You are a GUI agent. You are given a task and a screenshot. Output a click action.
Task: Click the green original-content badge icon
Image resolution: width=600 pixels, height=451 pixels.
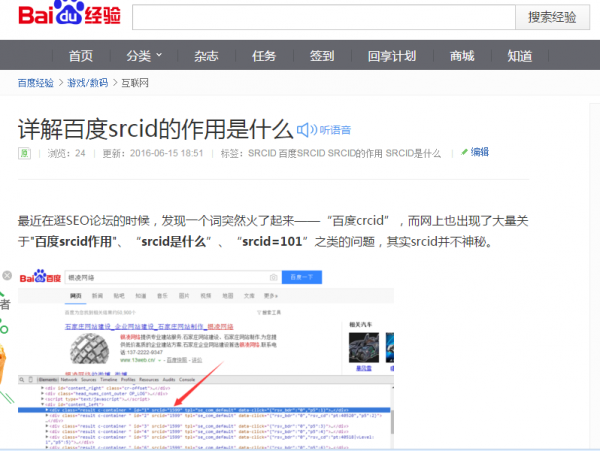[x=26, y=153]
